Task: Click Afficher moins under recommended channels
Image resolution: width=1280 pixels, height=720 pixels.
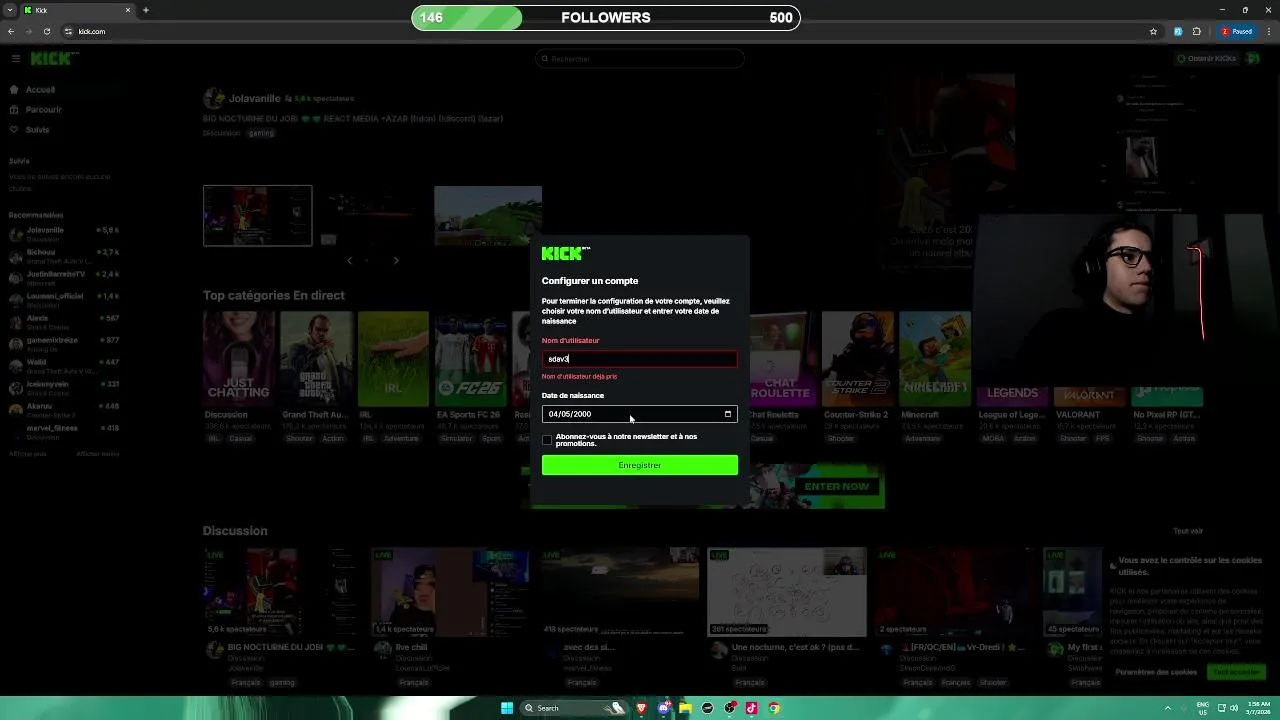Action: [98, 454]
